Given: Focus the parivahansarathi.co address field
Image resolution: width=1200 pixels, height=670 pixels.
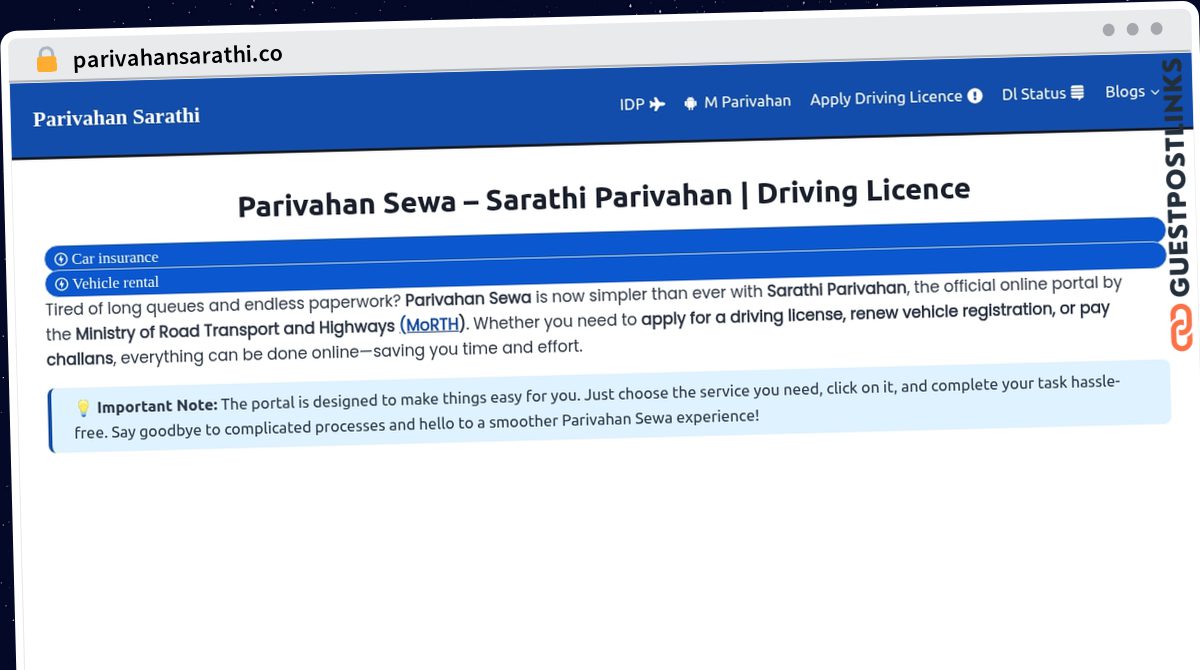Looking at the screenshot, I should pos(178,57).
